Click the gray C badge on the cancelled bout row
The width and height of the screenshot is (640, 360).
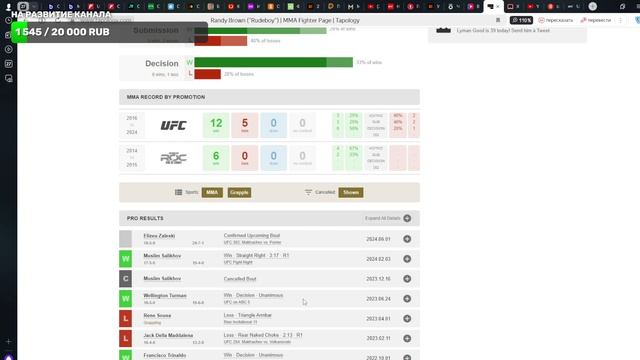pos(125,279)
